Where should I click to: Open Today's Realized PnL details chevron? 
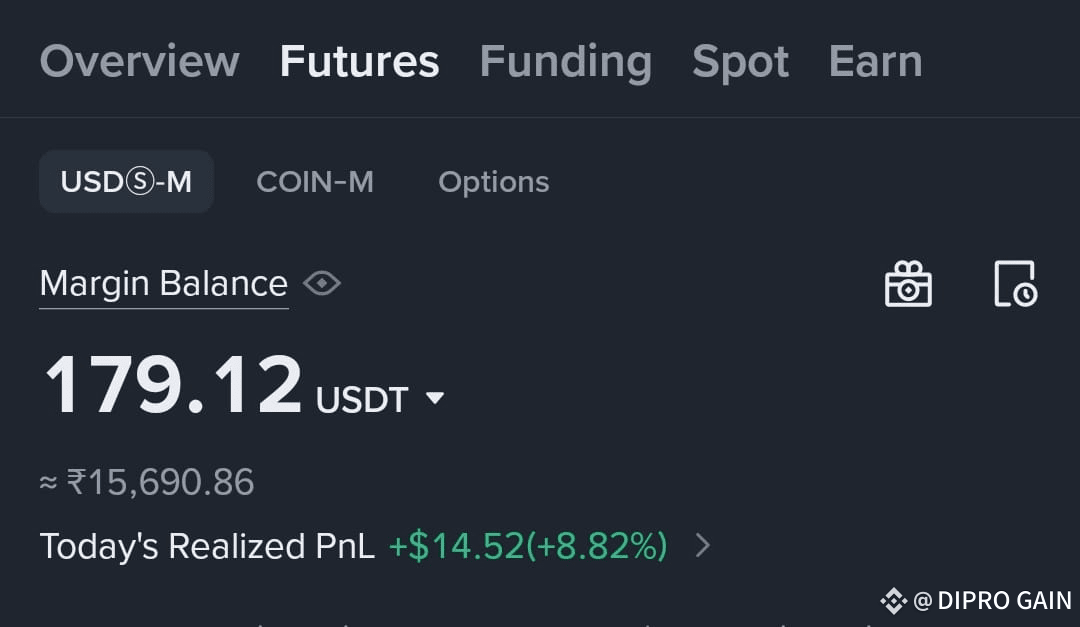point(703,546)
